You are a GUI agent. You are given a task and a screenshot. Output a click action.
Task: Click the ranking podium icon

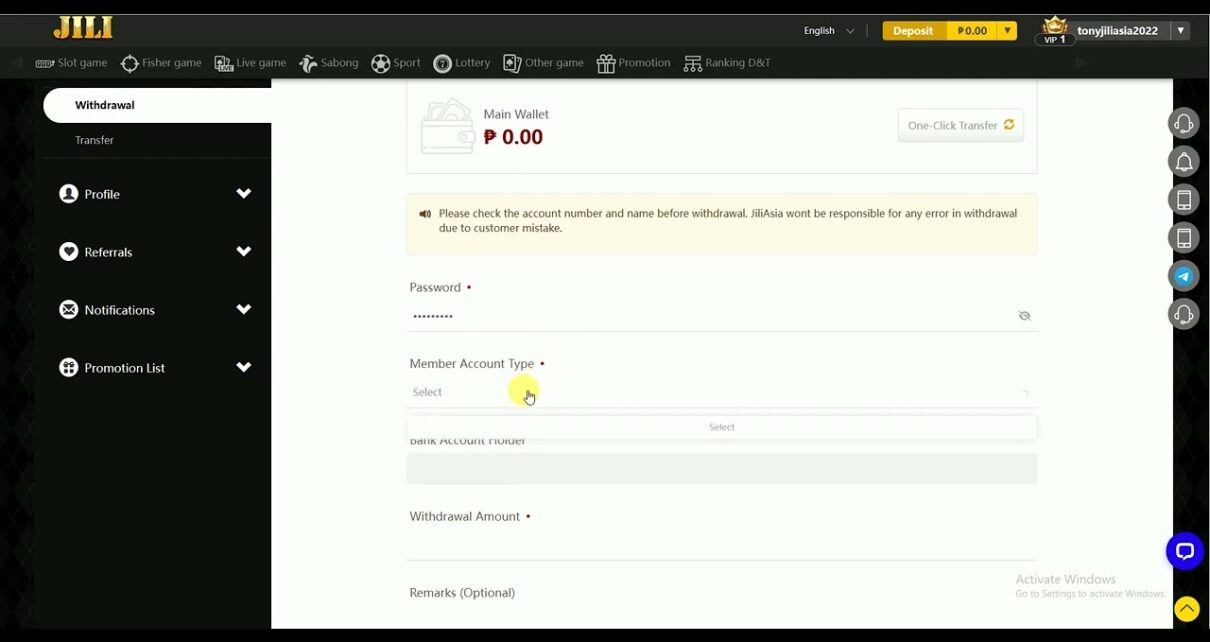point(692,64)
